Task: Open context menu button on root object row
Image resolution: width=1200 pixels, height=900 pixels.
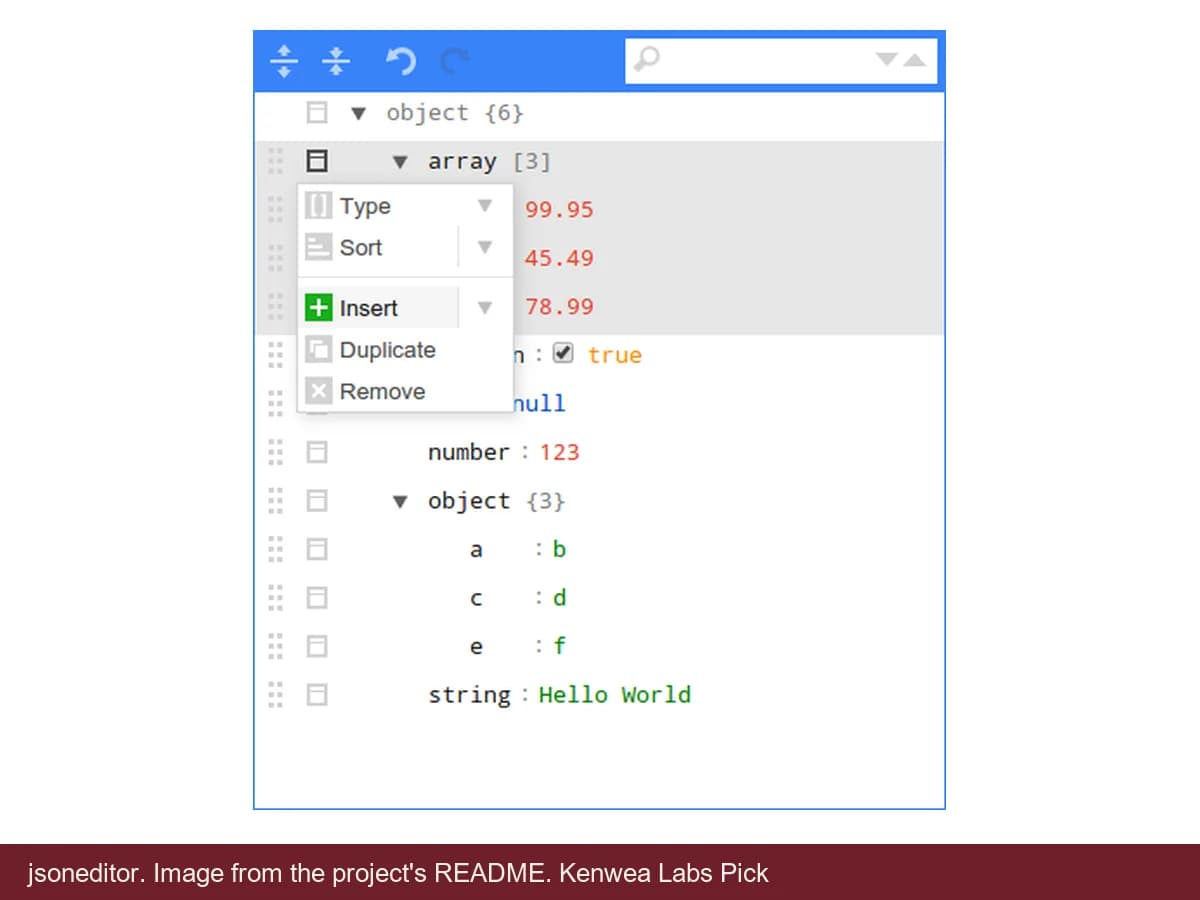Action: tap(316, 112)
